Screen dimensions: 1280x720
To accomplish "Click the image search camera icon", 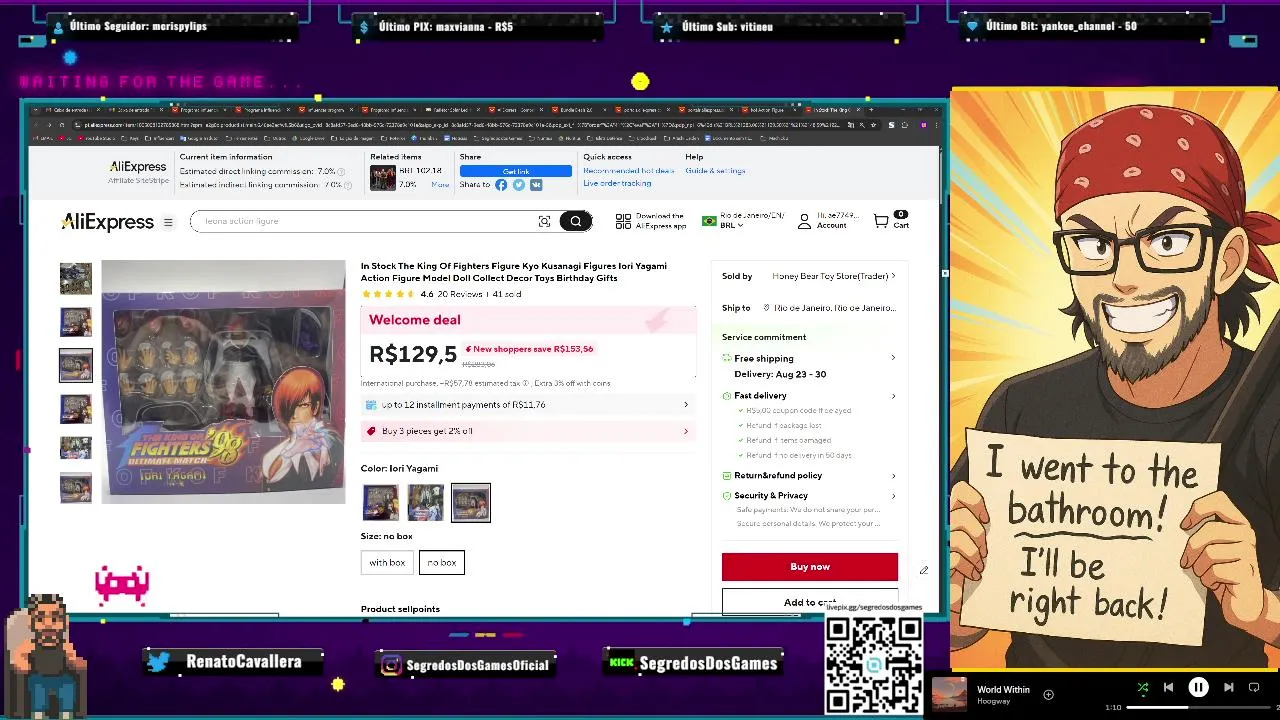I will pyautogui.click(x=544, y=221).
